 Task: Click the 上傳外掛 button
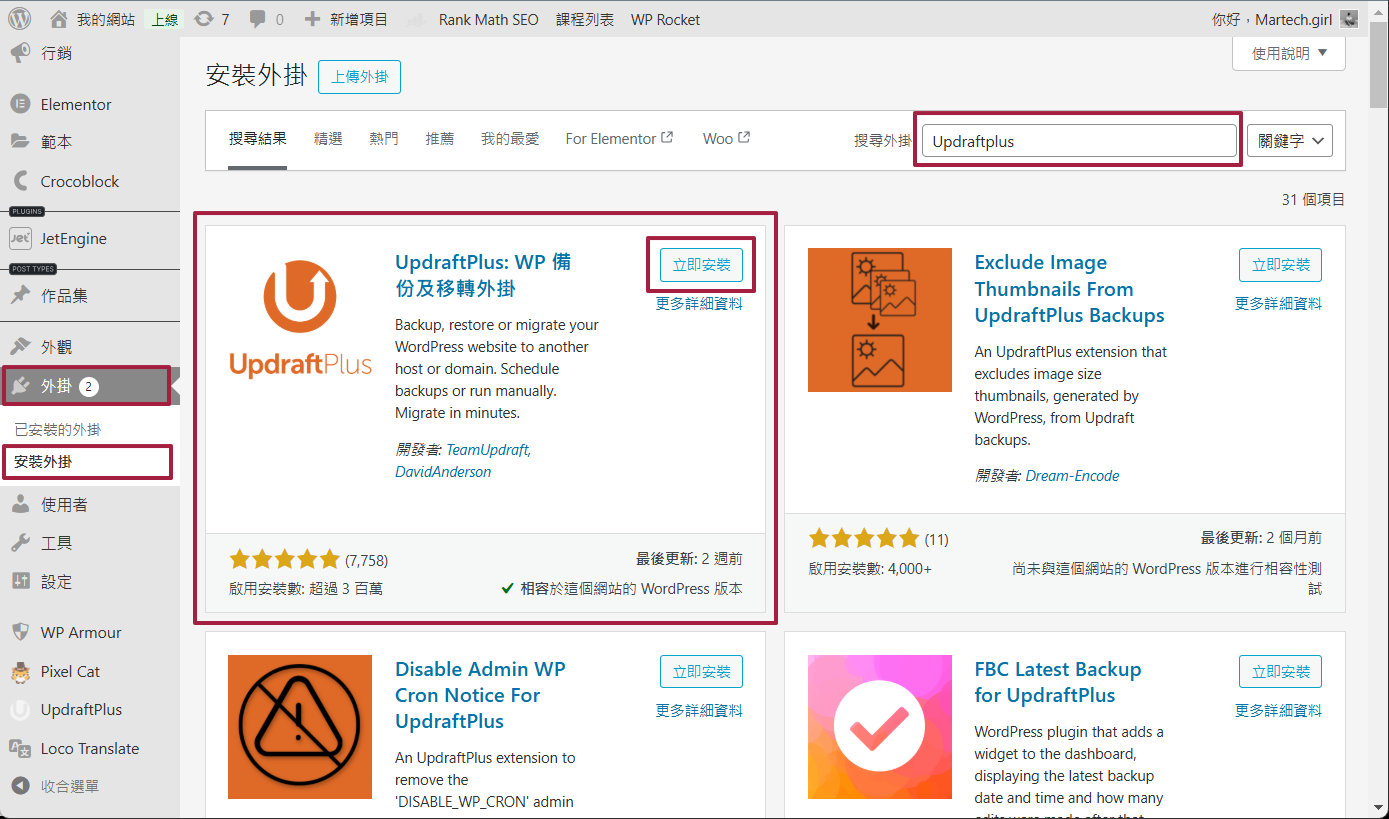359,77
